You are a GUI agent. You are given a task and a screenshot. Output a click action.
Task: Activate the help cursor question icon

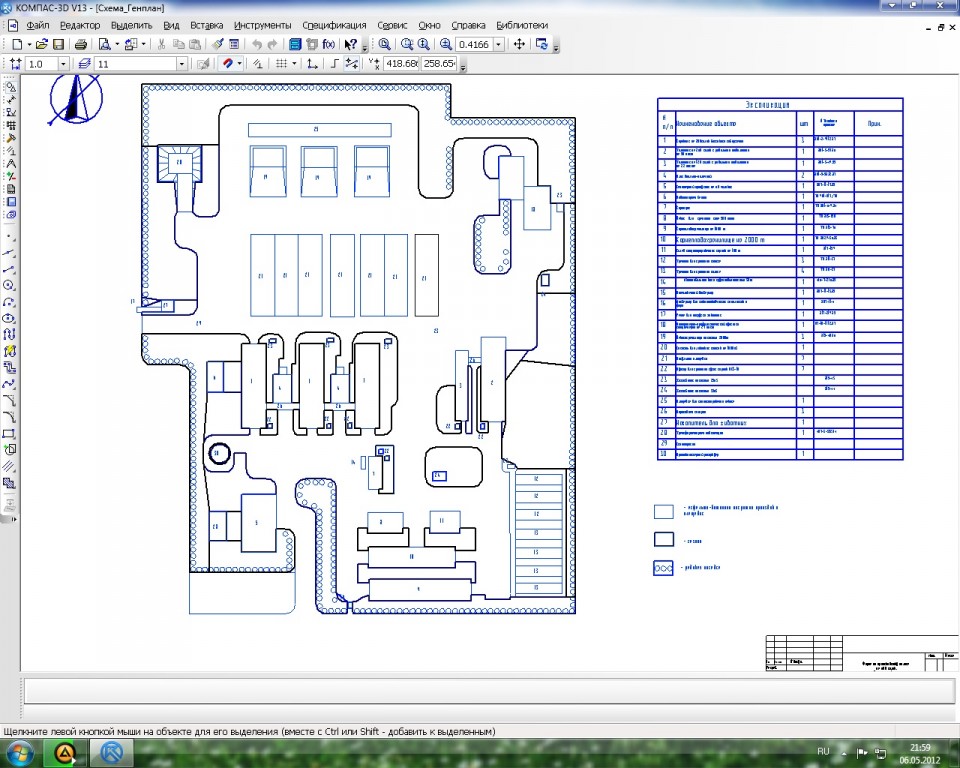(350, 44)
